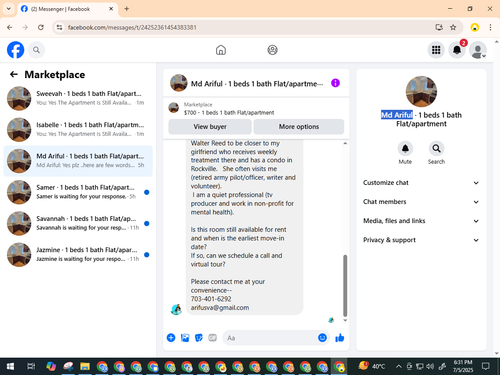This screenshot has height=375, width=500.
Task: Click sender avatar beside the message
Action: point(176,309)
